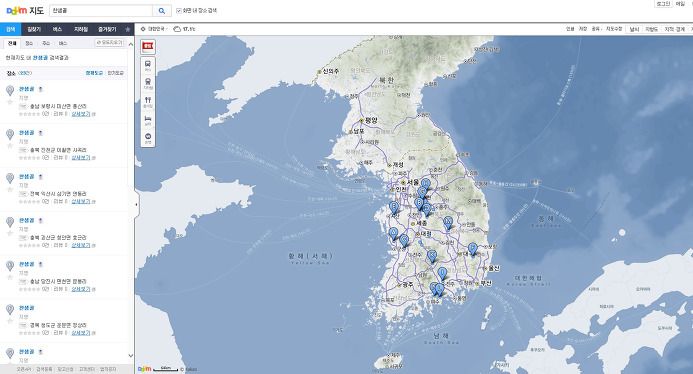Switch to the 길찾기 directions tab
693x374 pixels.
tap(34, 29)
